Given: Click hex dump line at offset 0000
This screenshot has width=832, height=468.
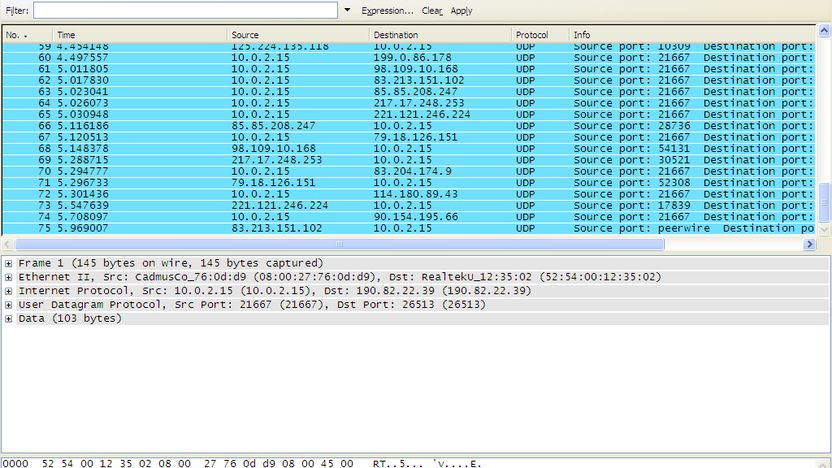Looking at the screenshot, I should [x=242, y=463].
